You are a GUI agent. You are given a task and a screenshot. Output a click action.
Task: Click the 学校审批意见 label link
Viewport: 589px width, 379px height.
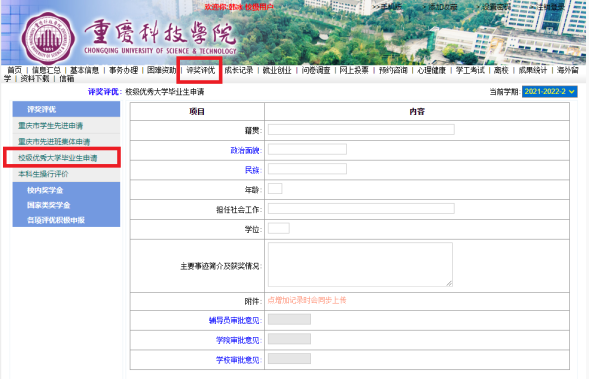[238, 360]
